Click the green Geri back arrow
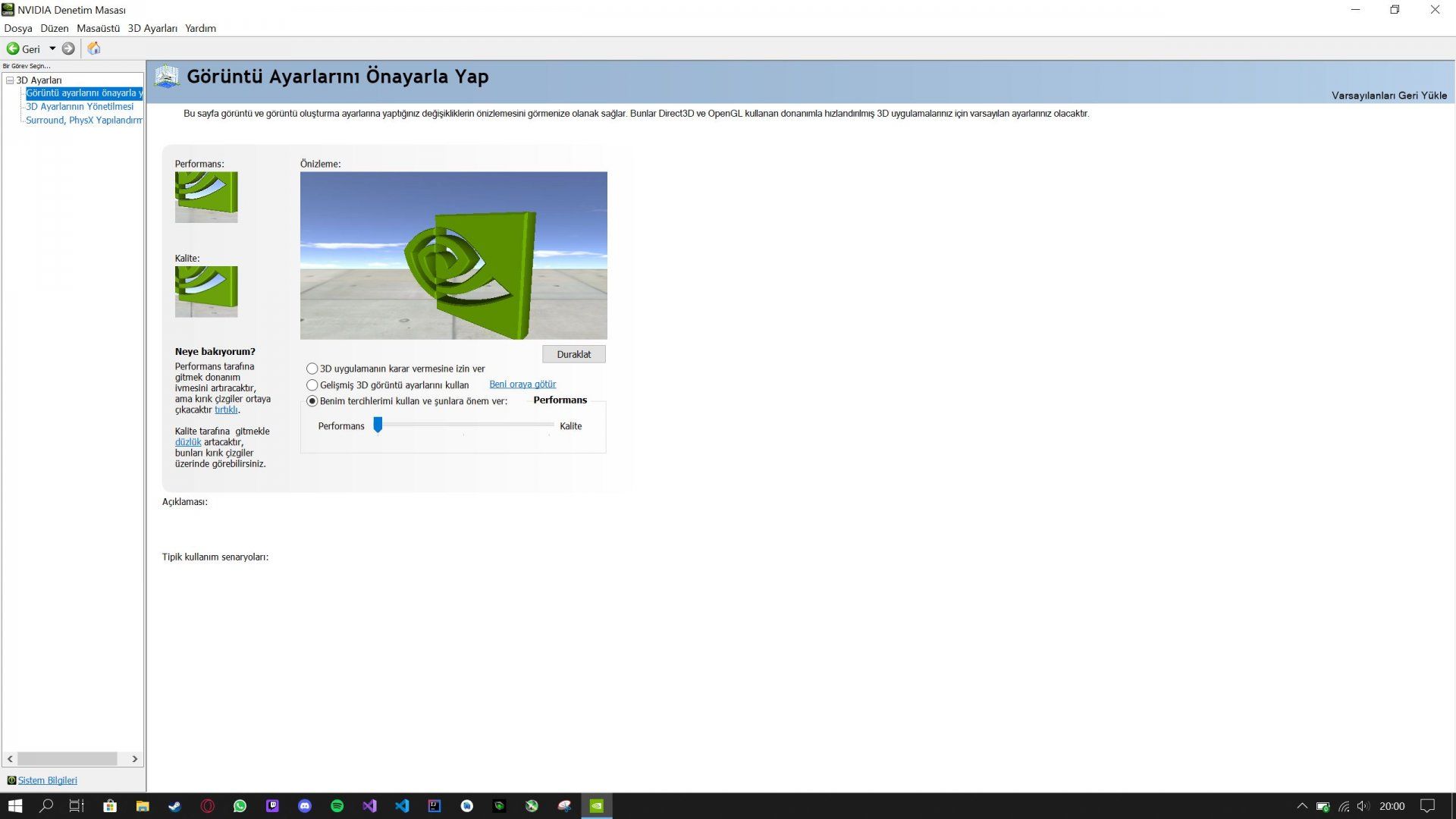The width and height of the screenshot is (1456, 819). pos(13,49)
